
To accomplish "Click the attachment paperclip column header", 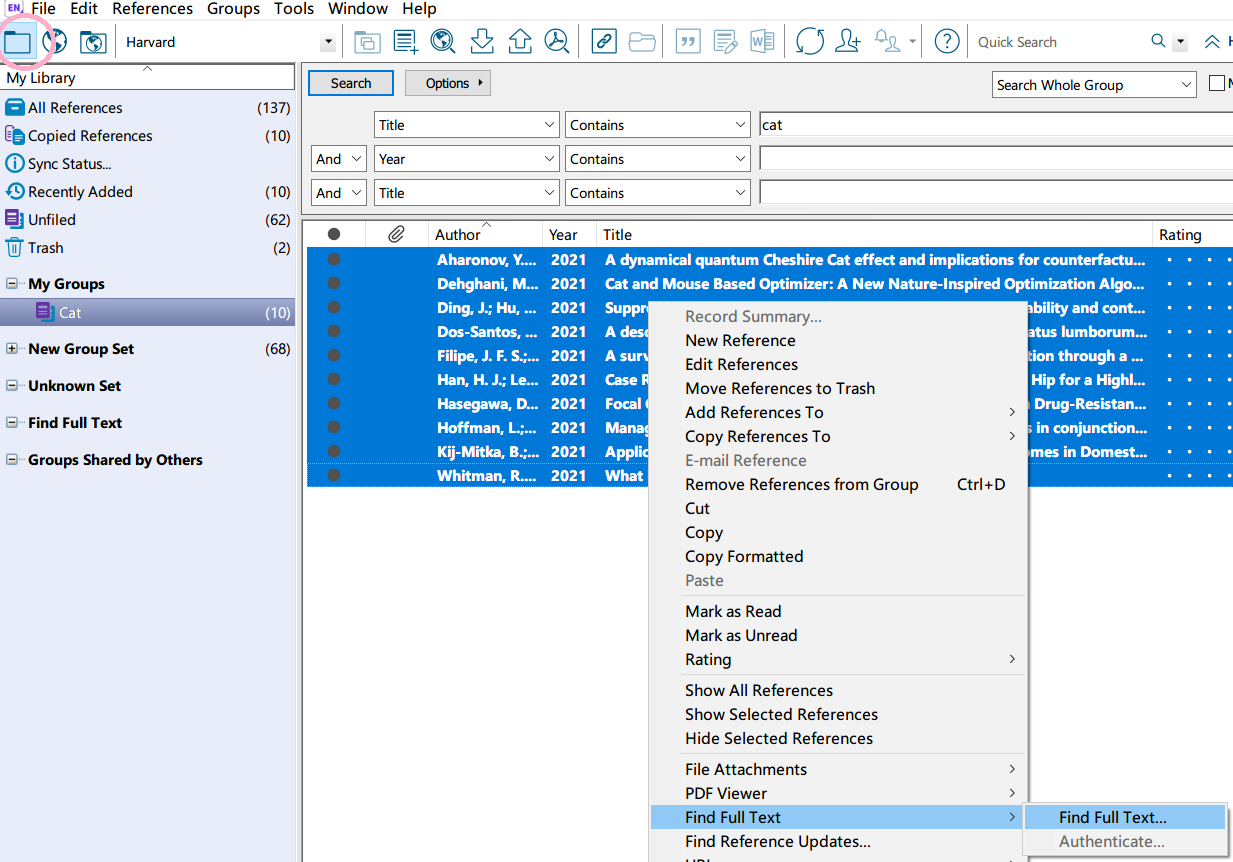I will (396, 234).
